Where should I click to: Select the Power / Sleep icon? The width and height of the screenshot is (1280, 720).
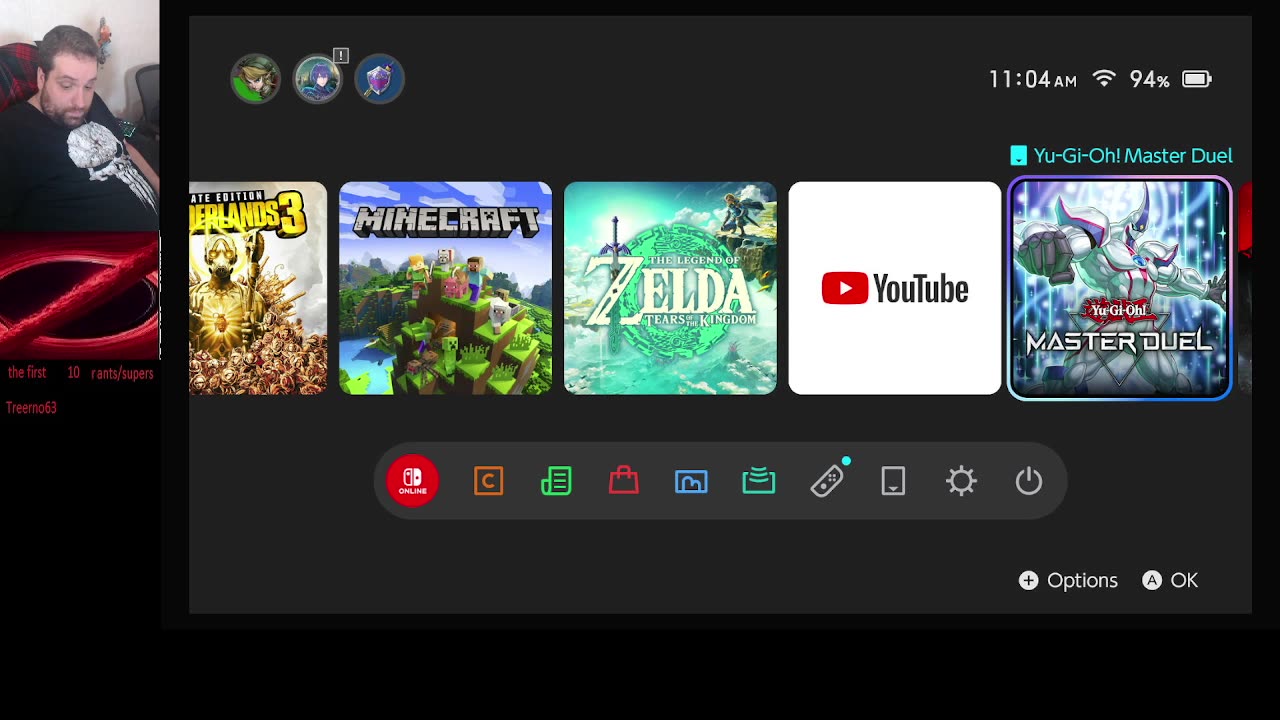coord(1029,481)
